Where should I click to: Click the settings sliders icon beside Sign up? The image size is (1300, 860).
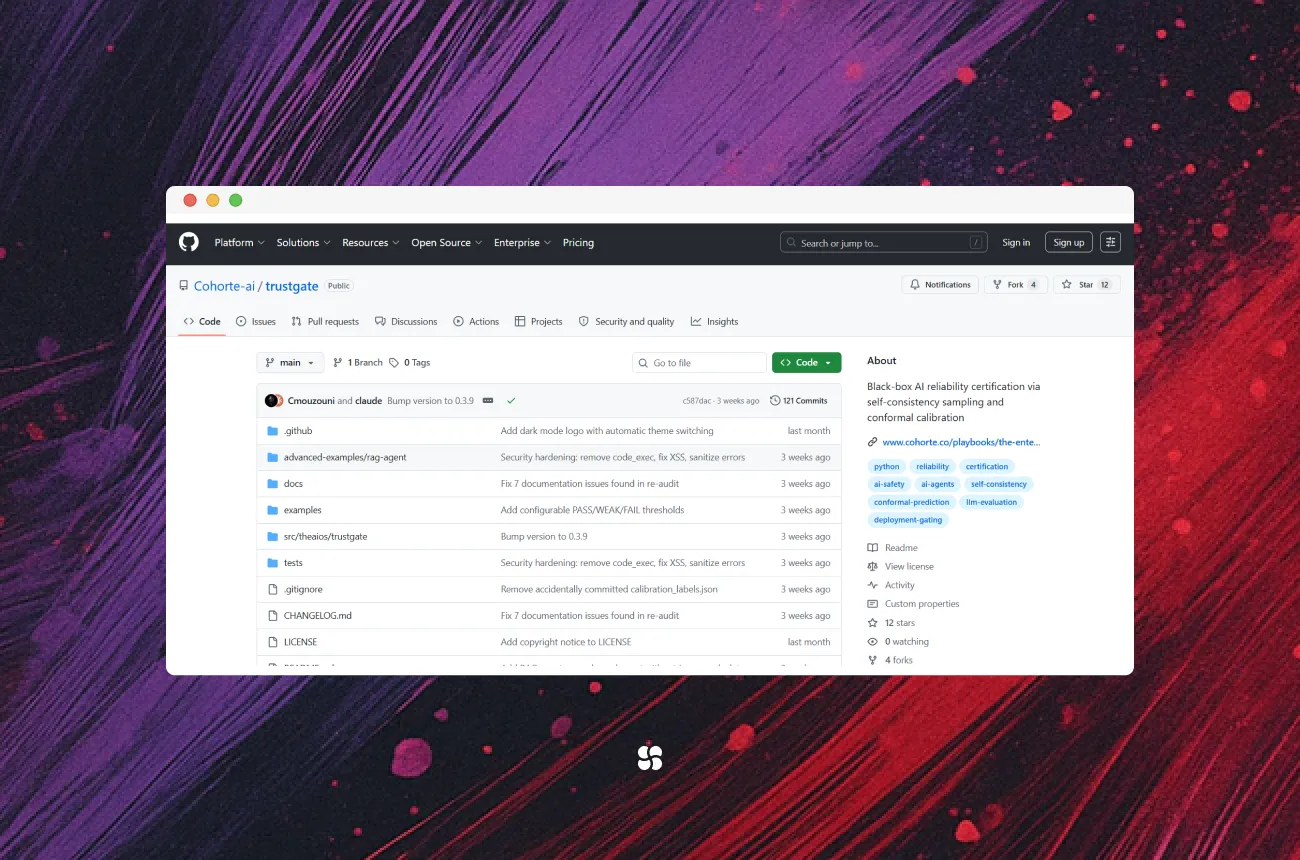1110,242
